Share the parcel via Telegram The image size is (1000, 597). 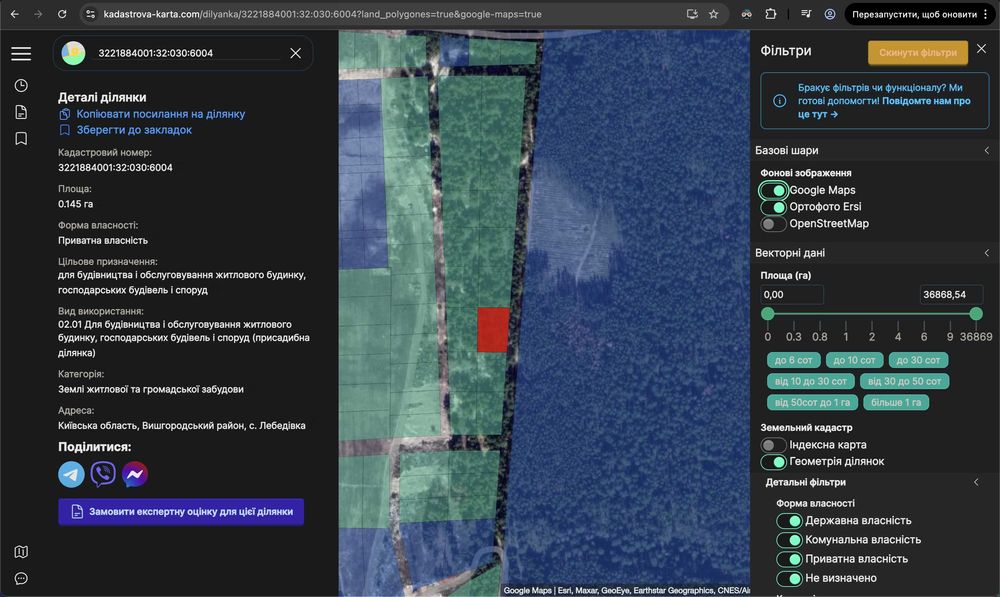click(72, 474)
